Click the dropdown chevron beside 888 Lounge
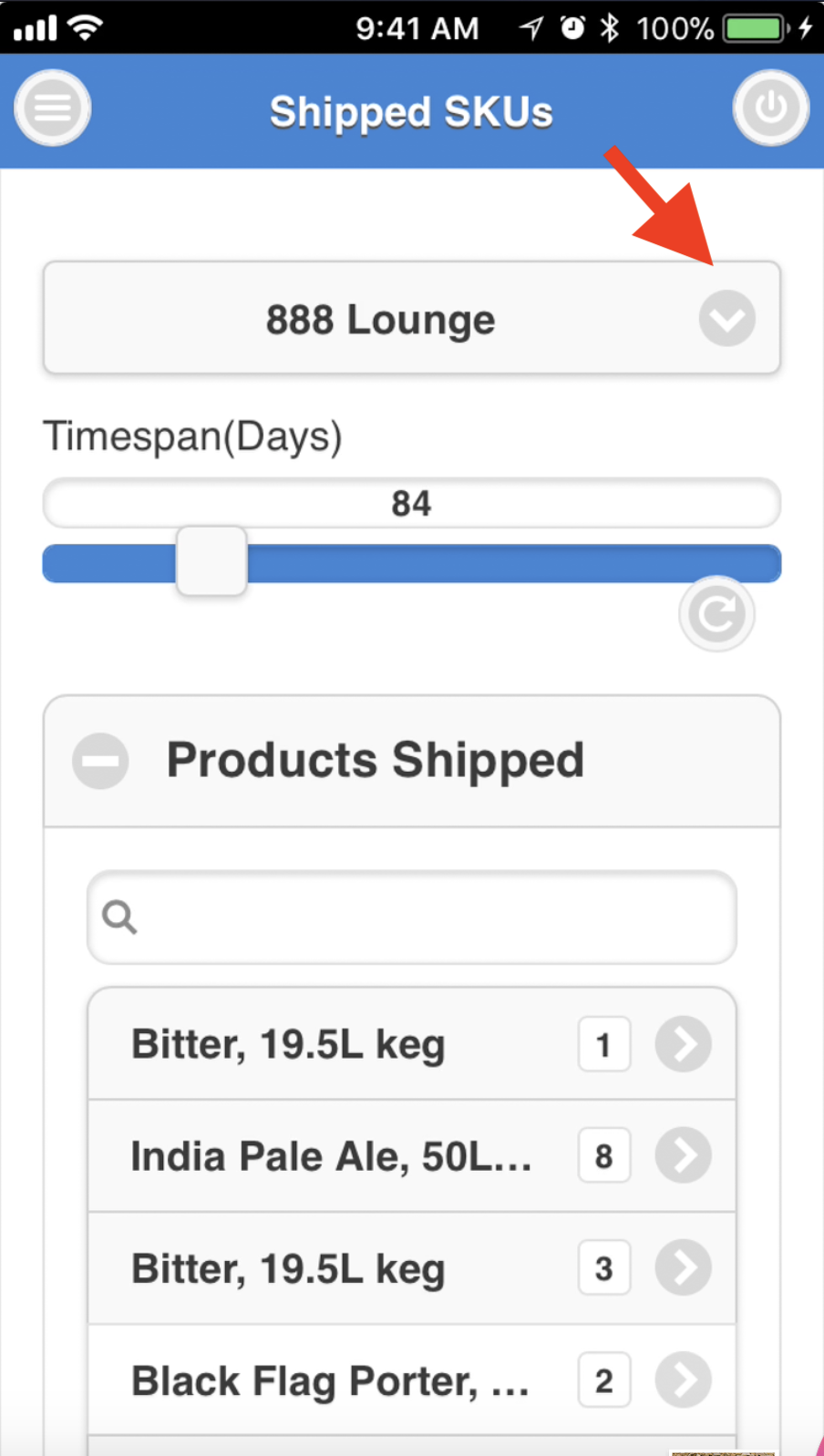824x1456 pixels. pos(726,319)
